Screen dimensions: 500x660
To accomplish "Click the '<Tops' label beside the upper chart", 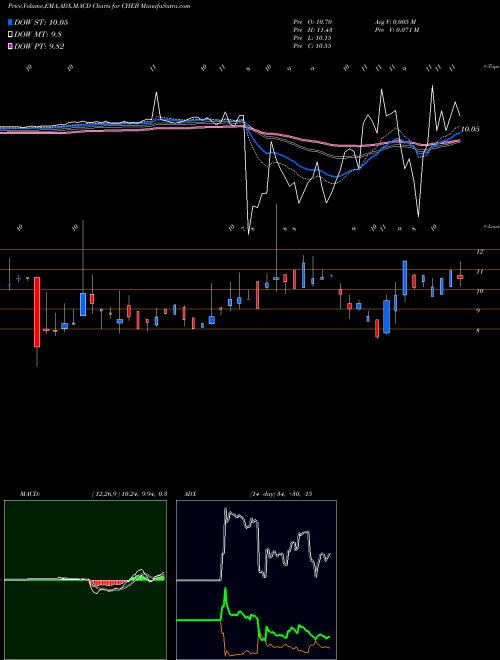I will click(x=491, y=67).
